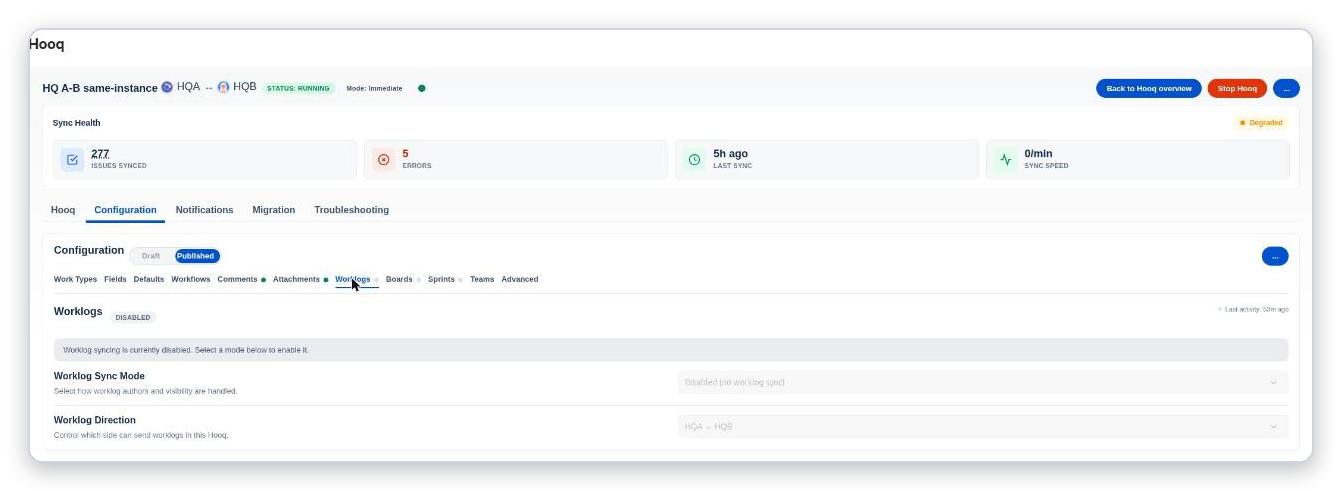This screenshot has width=1342, height=491.
Task: Click the 277 issues synced value
Action: coord(100,154)
